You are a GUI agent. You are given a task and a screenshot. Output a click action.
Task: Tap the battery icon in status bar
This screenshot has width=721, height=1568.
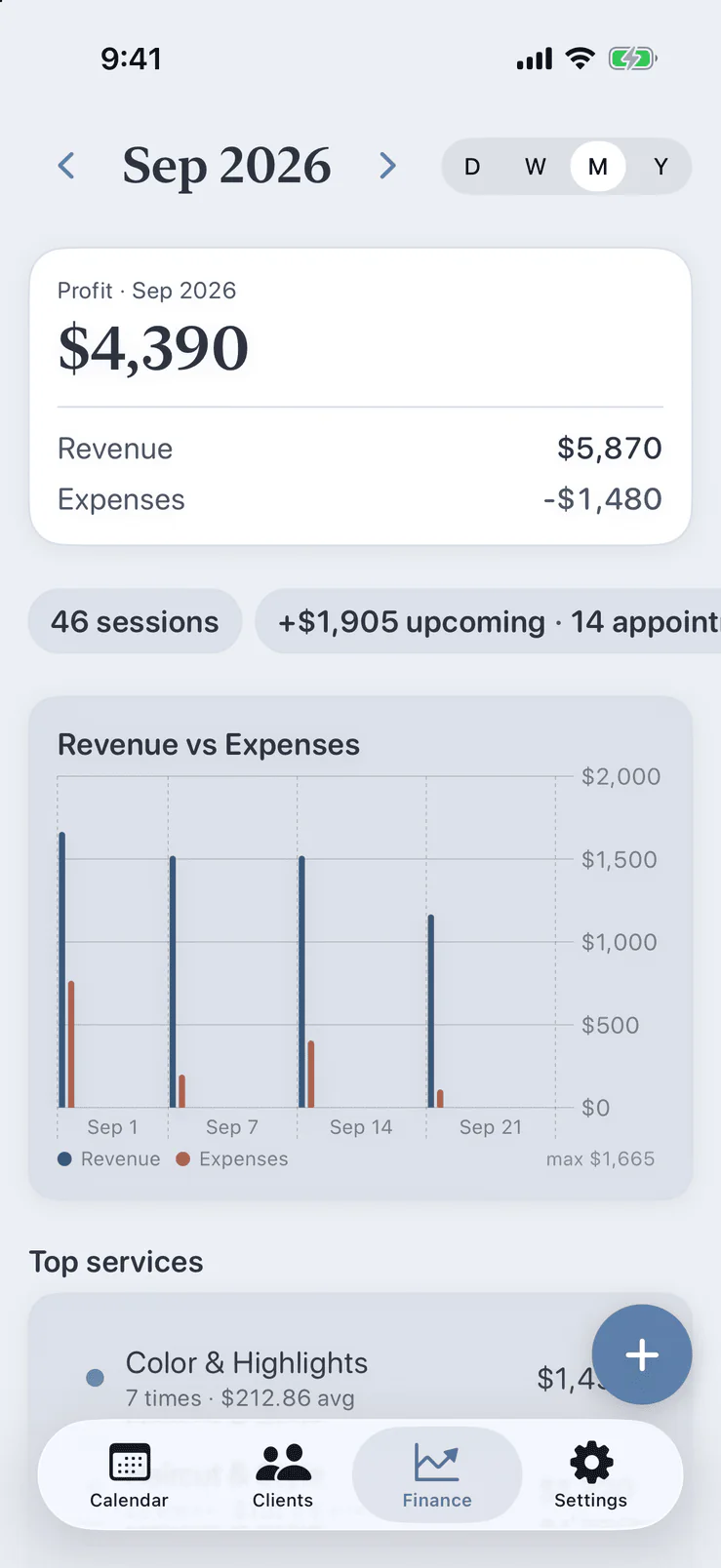[x=633, y=59]
